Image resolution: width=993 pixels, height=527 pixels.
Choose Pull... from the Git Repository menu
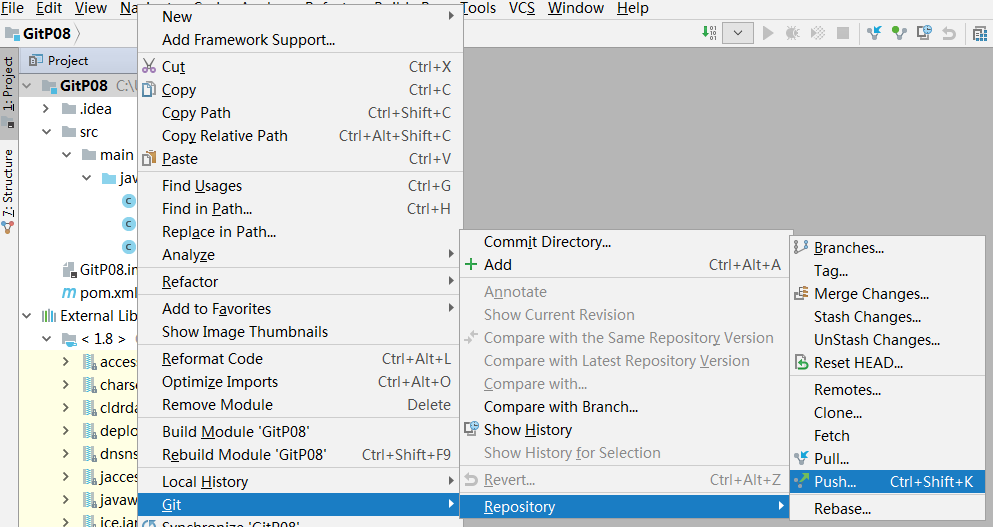pos(831,459)
